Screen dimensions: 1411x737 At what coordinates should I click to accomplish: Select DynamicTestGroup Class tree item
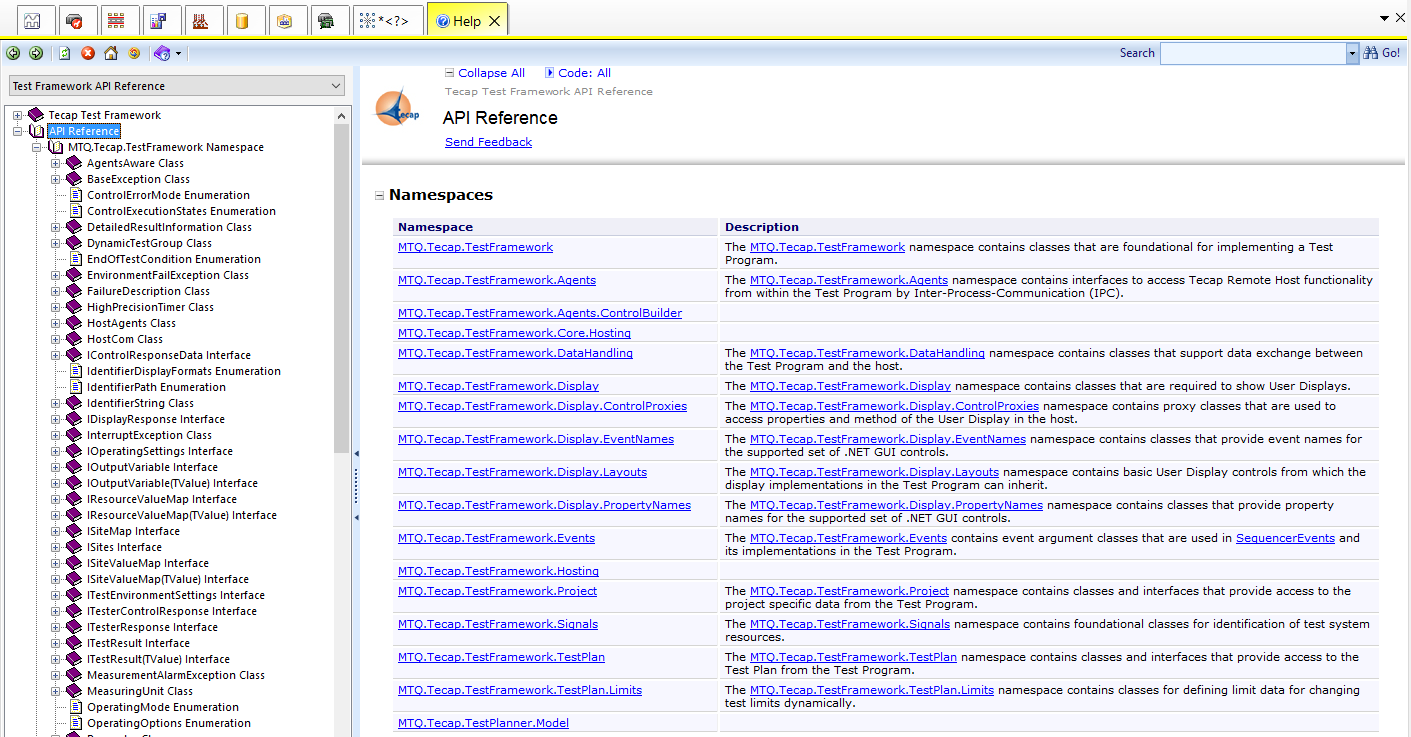(149, 243)
